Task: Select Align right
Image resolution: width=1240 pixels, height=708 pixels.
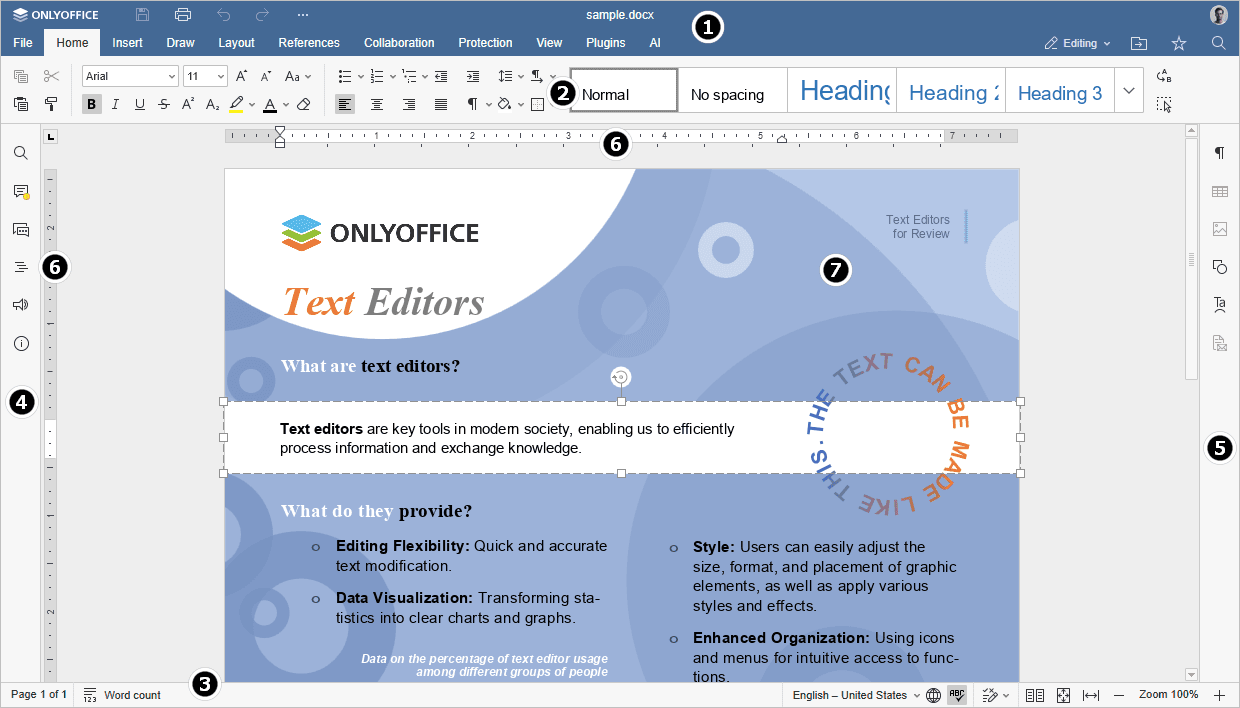Action: 409,104
